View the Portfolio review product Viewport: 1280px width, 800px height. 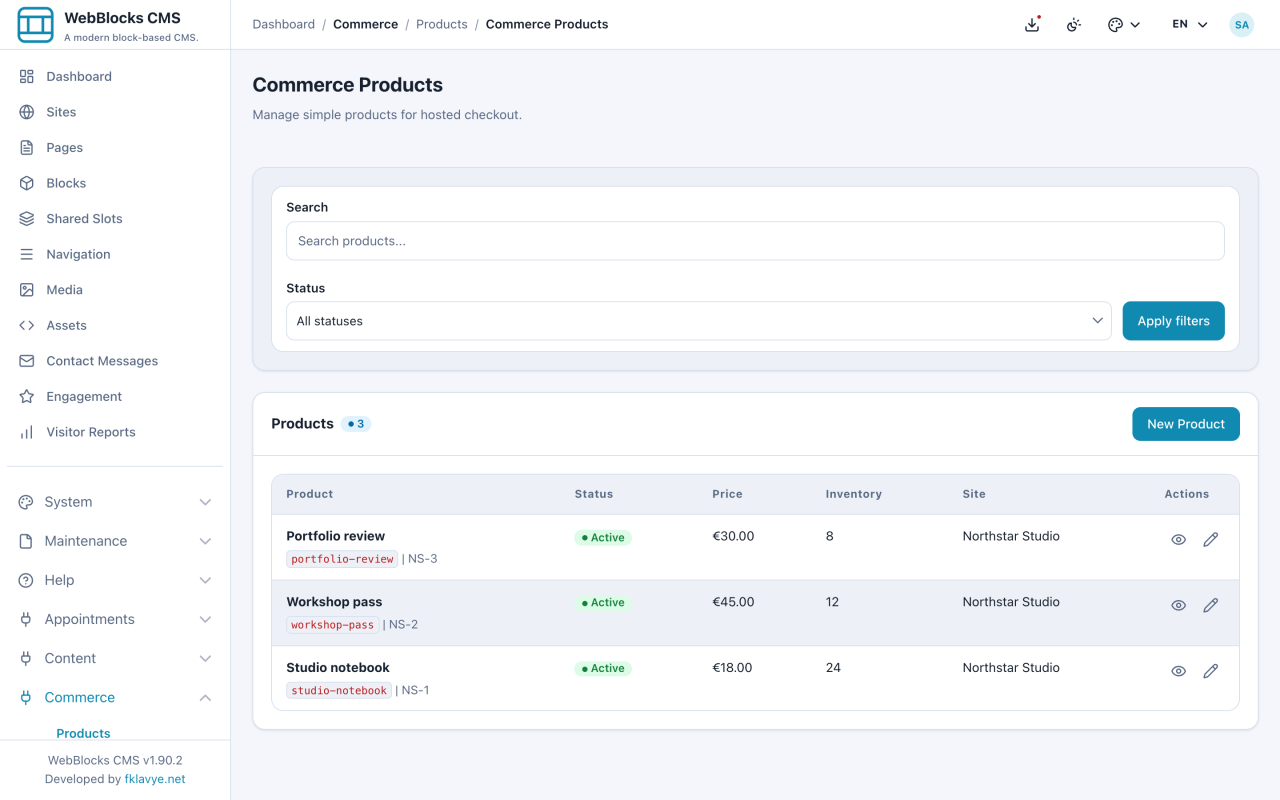click(1179, 540)
